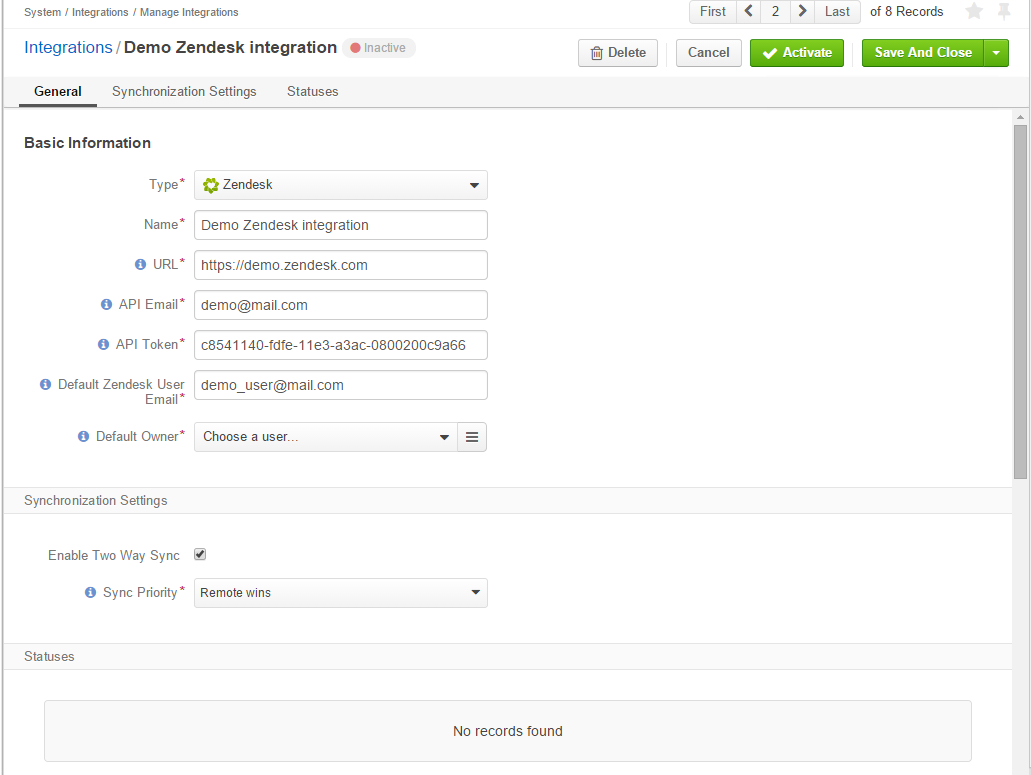The image size is (1031, 775).
Task: Open the Sync Priority dropdown
Action: pos(341,593)
